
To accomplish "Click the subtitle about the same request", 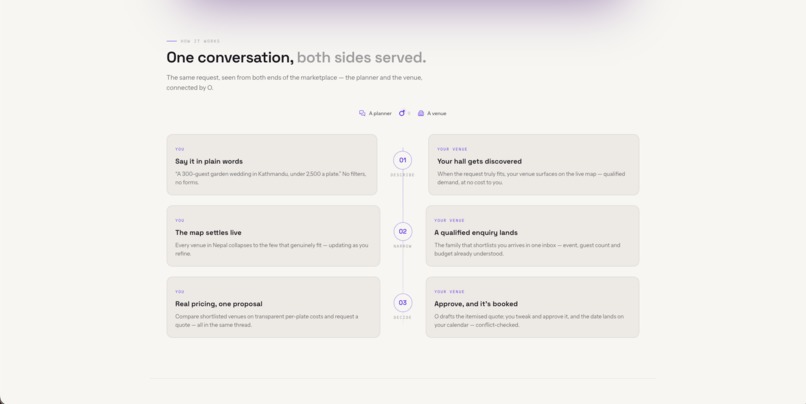I will [x=294, y=83].
